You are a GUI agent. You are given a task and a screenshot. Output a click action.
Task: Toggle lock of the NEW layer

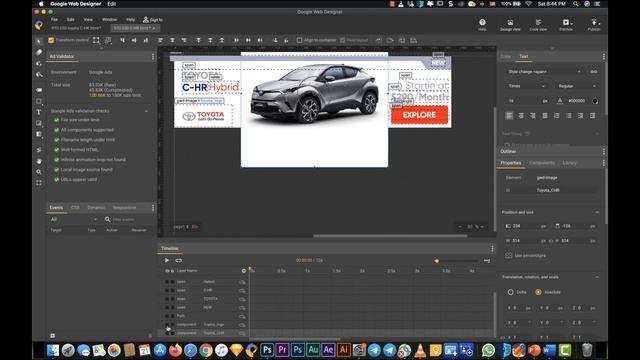pyautogui.click(x=173, y=308)
